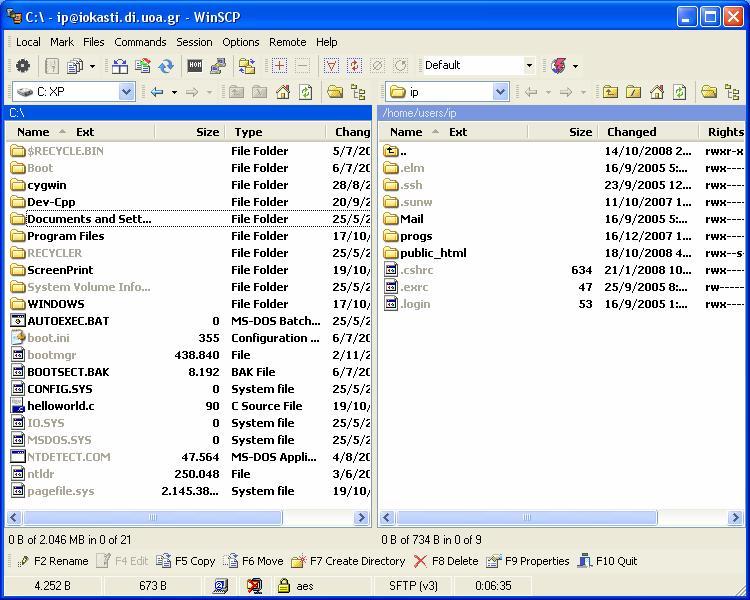Open Preferences with the gear icon
Image resolution: width=750 pixels, height=600 pixels.
(23, 66)
